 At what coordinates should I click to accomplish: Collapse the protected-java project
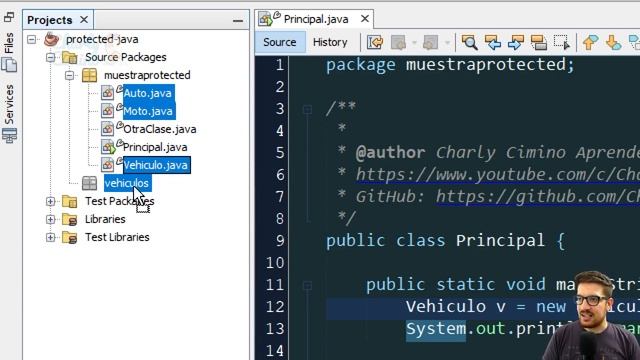tap(31, 39)
